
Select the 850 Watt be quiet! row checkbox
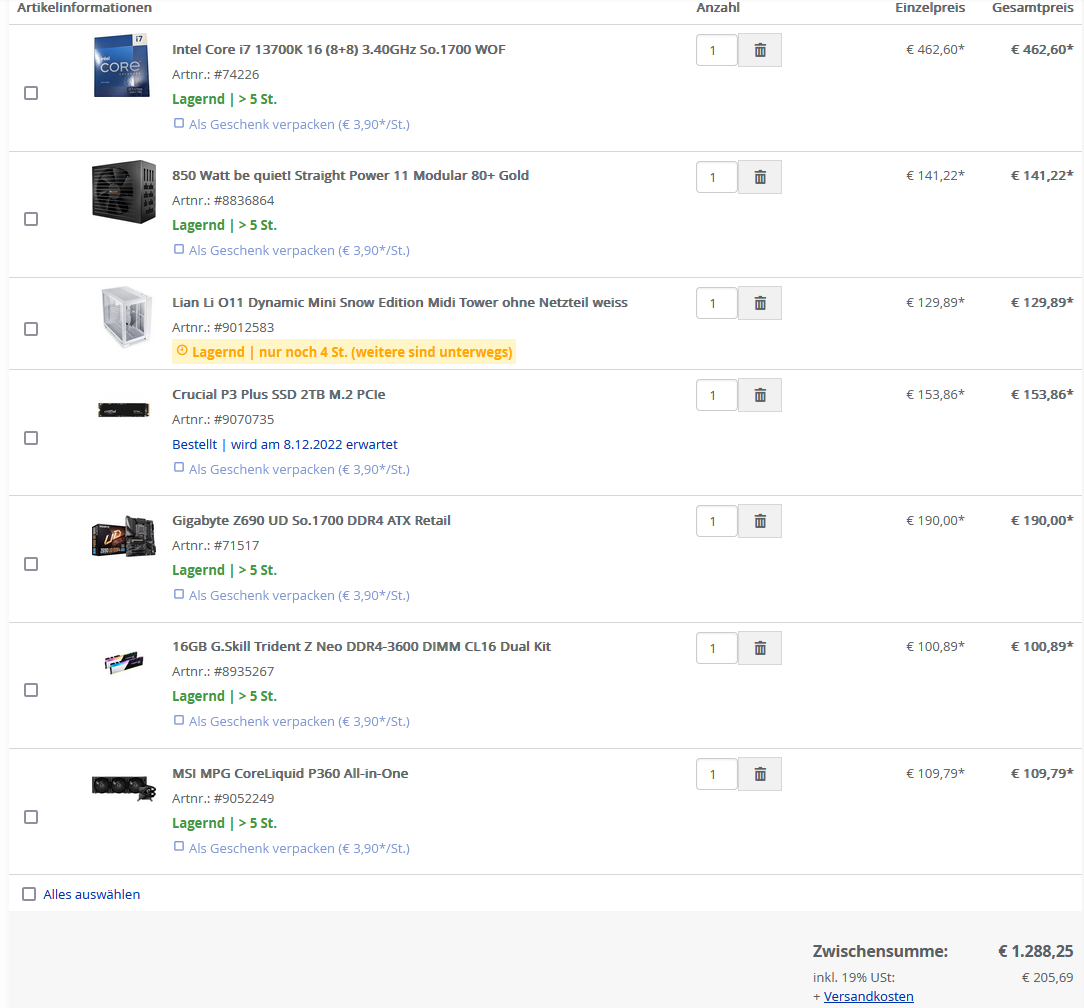click(x=31, y=219)
